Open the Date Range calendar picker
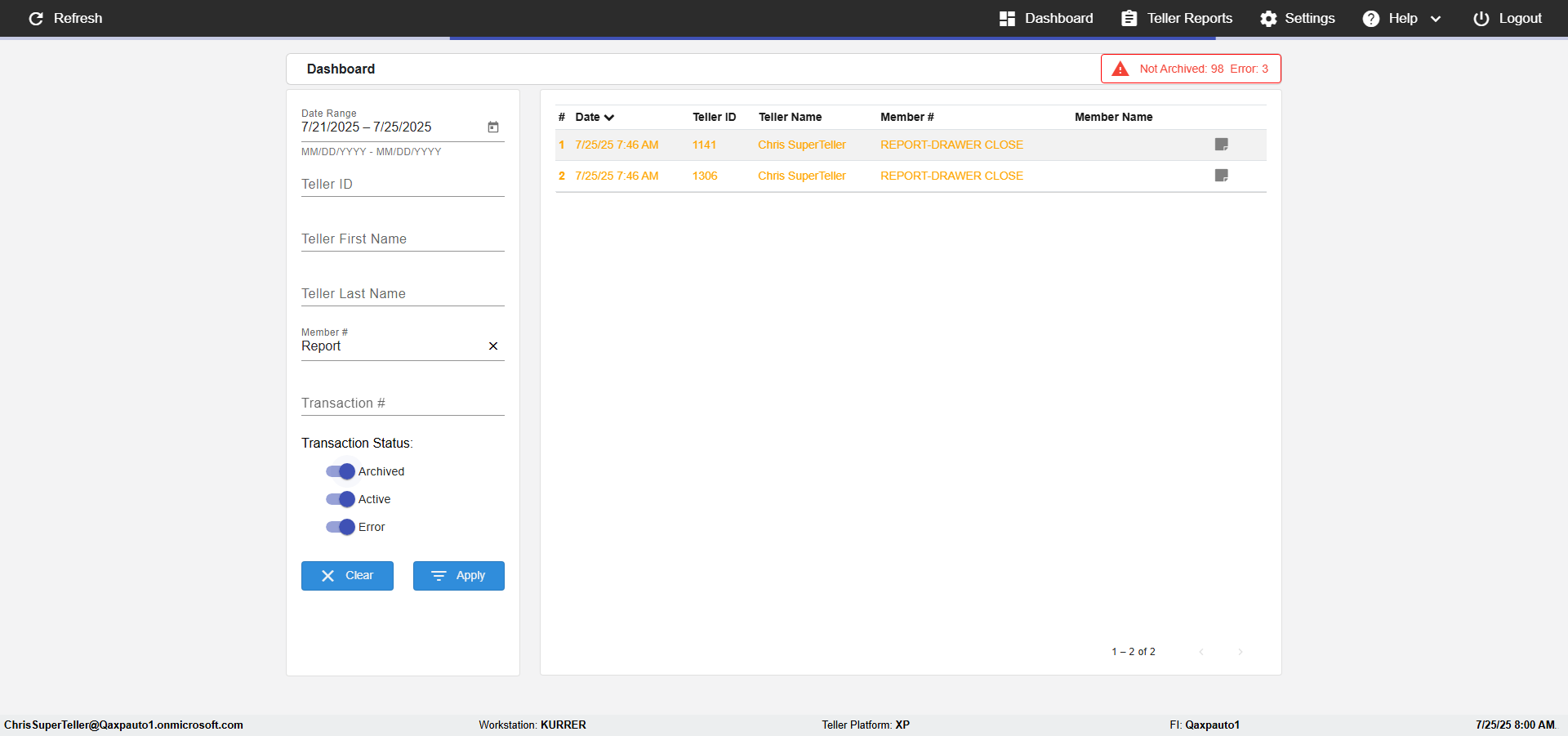 coord(493,127)
